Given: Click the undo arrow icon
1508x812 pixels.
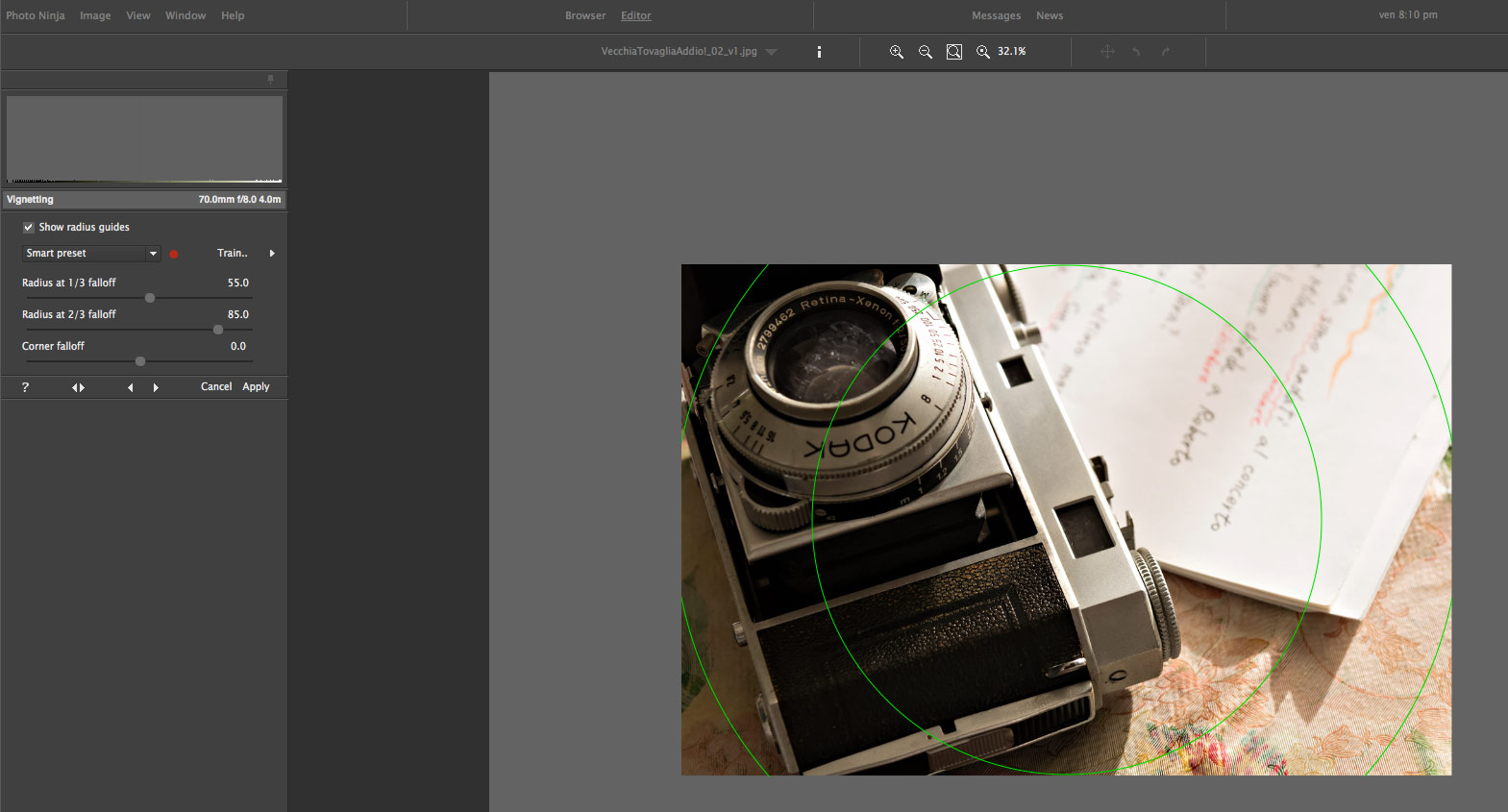Looking at the screenshot, I should [1136, 52].
